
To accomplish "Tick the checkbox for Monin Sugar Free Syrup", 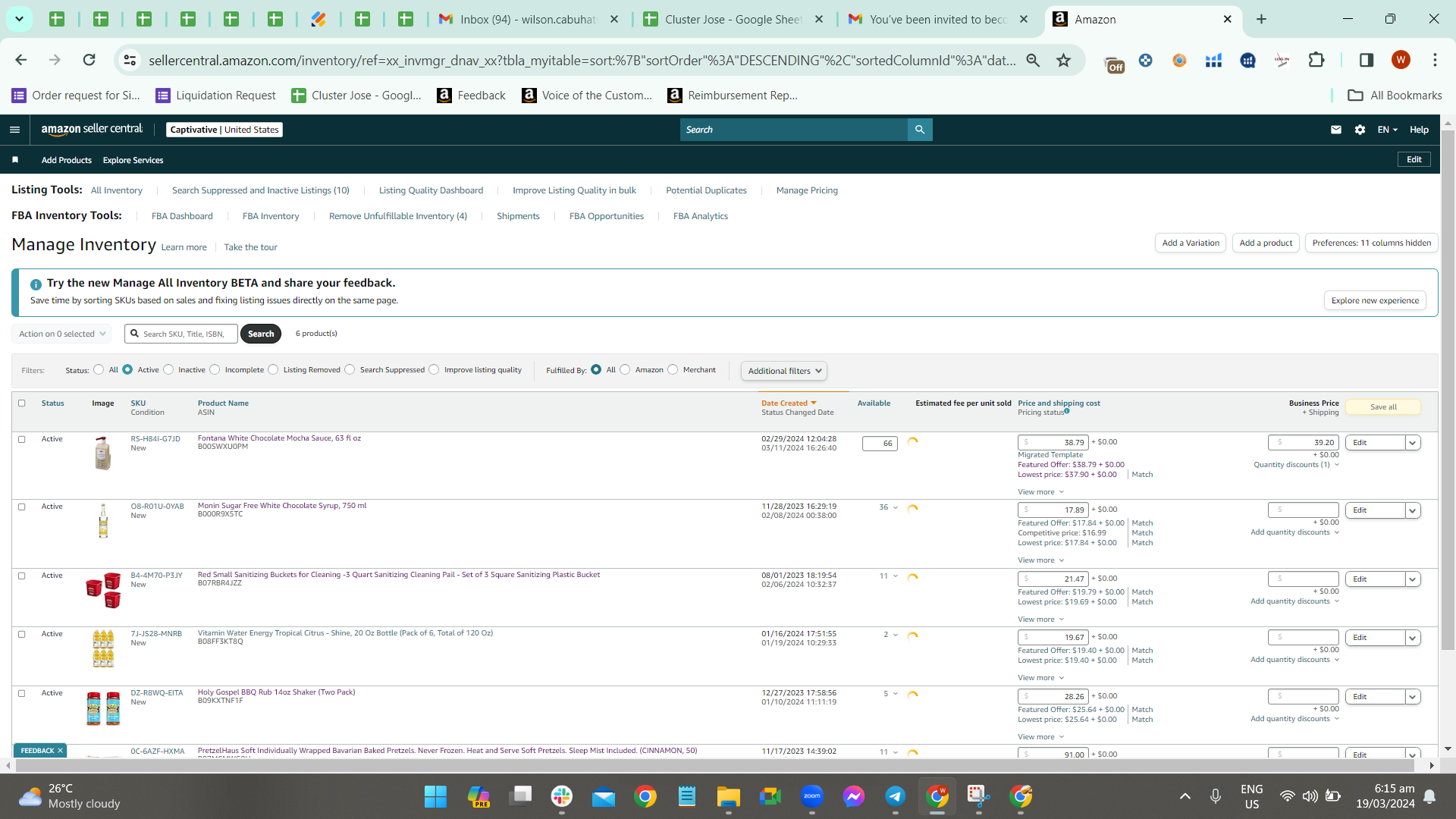I will [22, 507].
